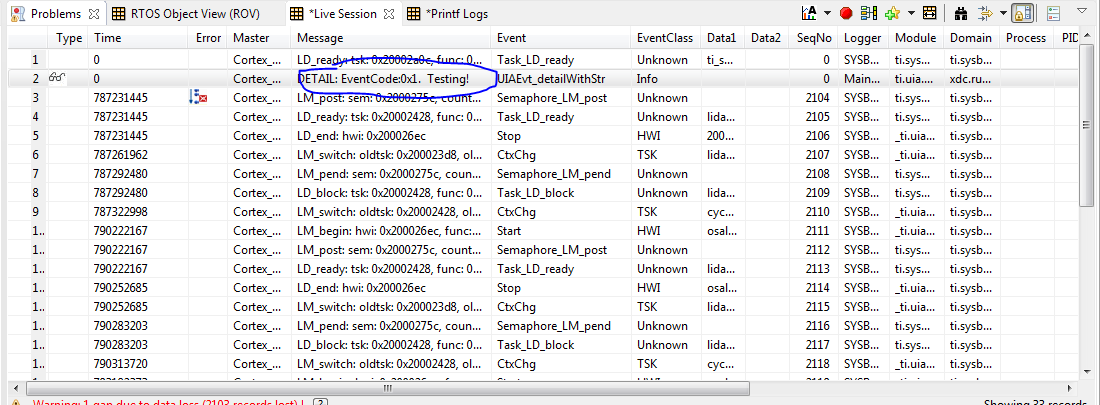1100x405 pixels.
Task: Click Semaphore_LM_pend event with SeqNo 2108
Action: point(554,173)
